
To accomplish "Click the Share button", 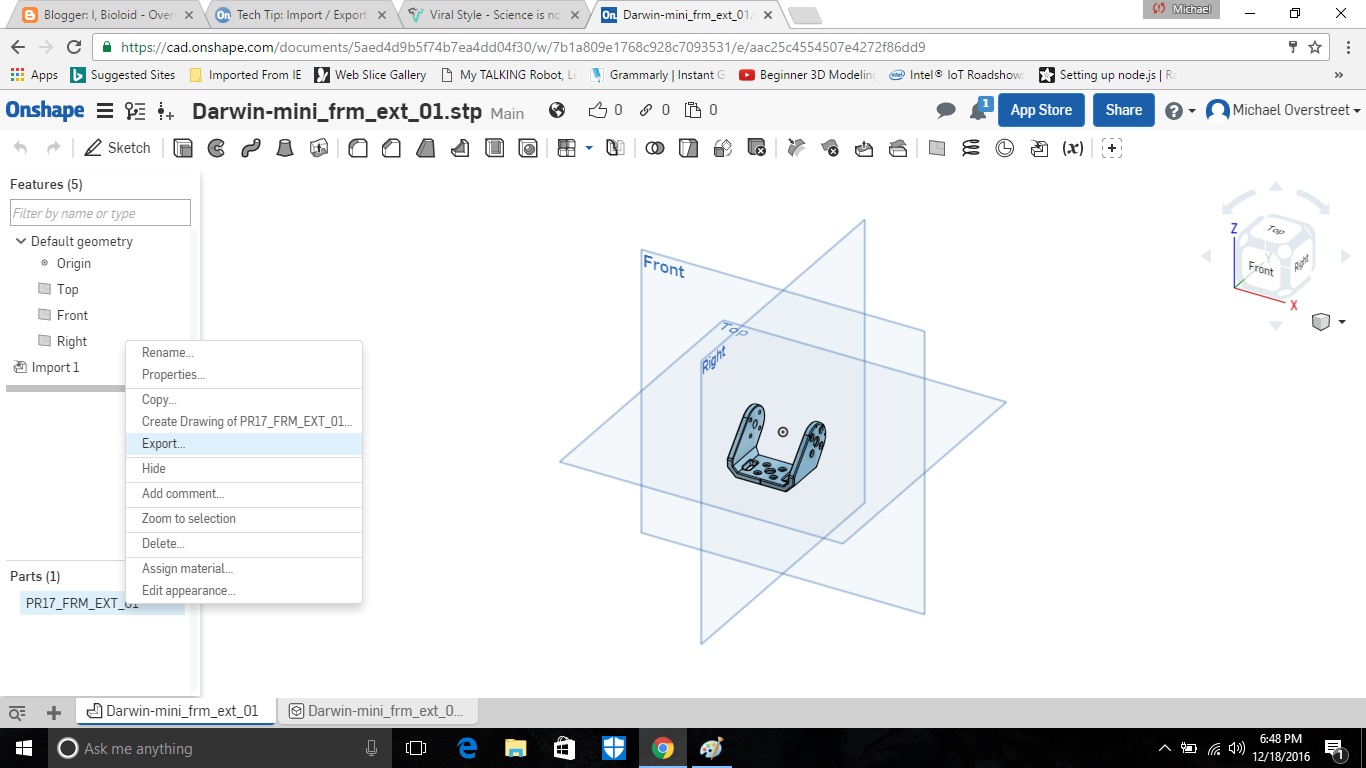I will (1123, 110).
